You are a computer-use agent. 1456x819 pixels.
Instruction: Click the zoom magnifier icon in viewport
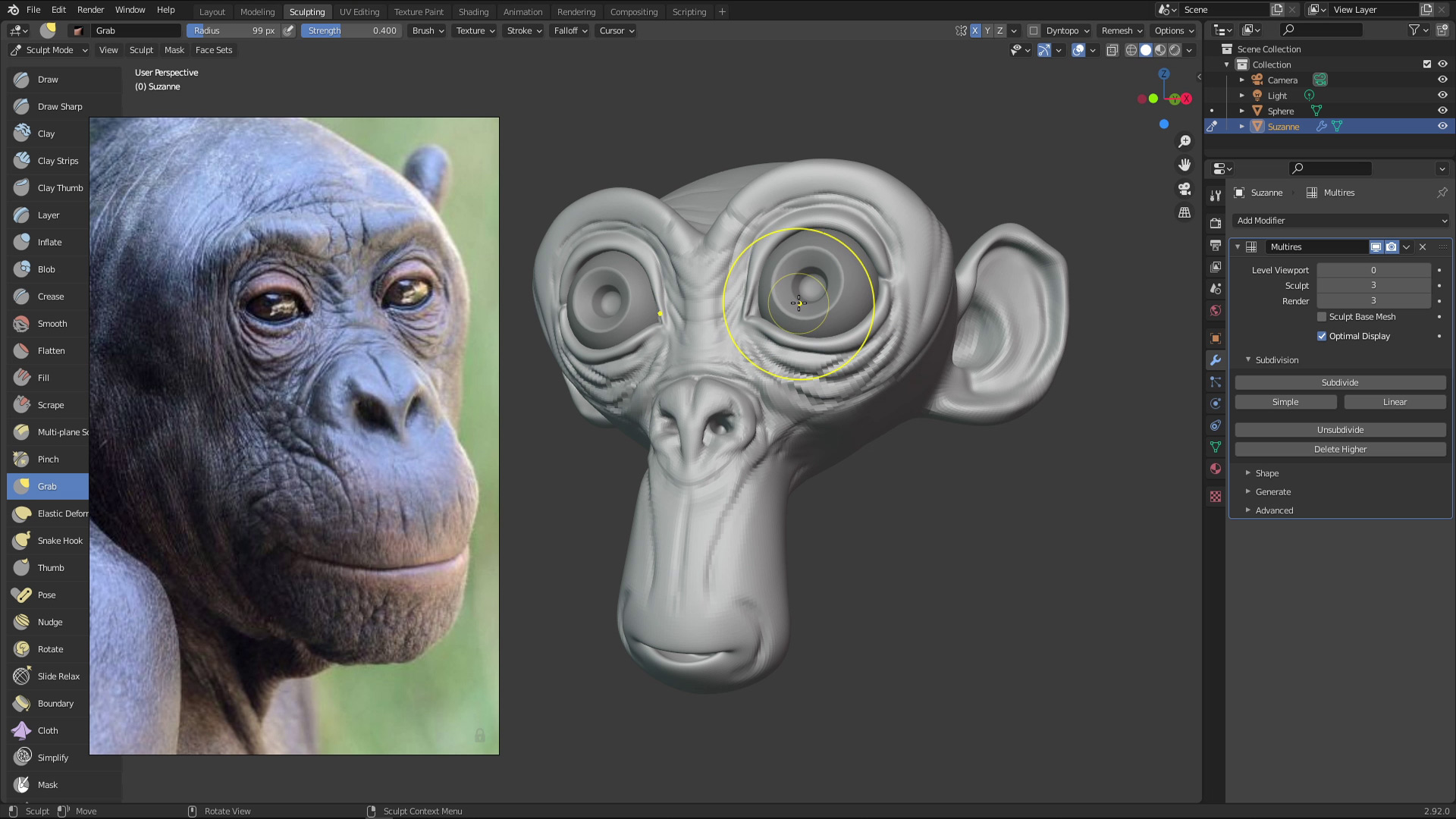click(1185, 141)
